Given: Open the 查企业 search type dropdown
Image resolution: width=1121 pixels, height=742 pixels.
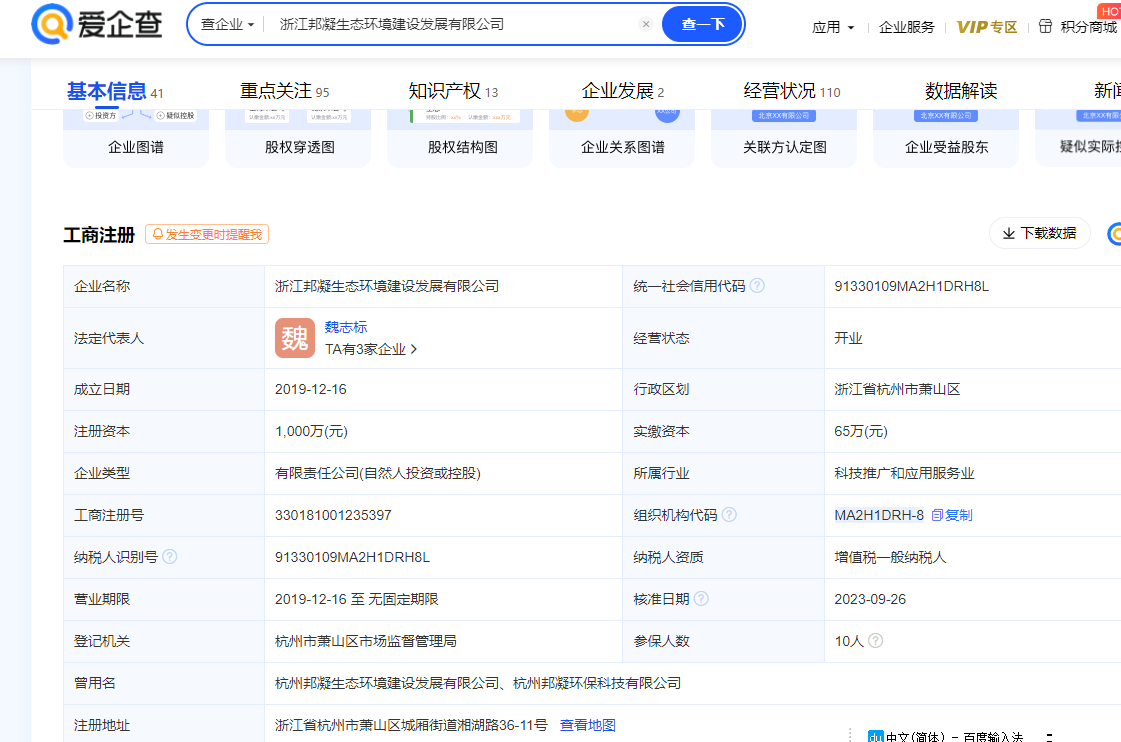Looking at the screenshot, I should click(x=227, y=24).
